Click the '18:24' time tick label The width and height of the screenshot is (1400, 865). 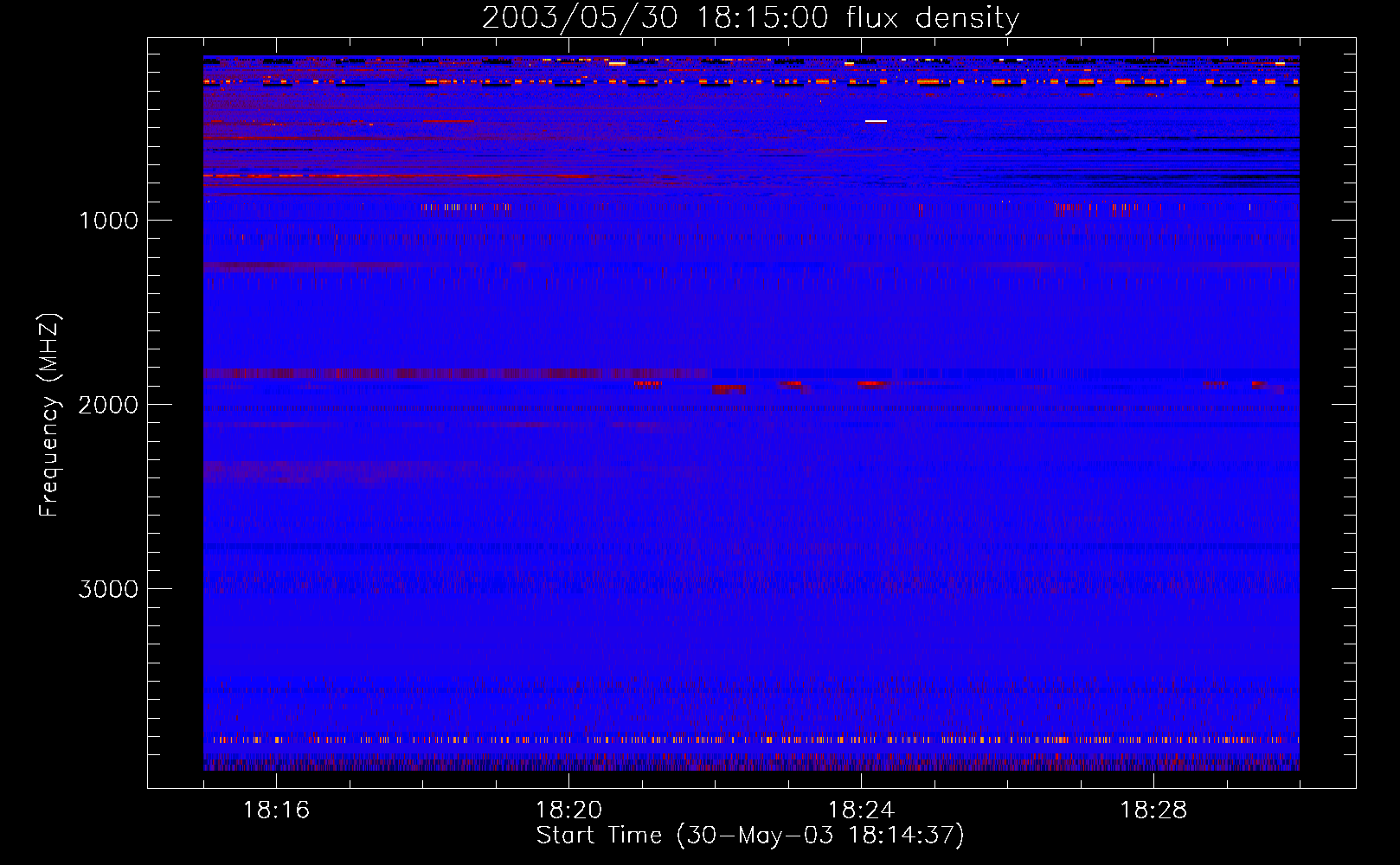coord(861,811)
